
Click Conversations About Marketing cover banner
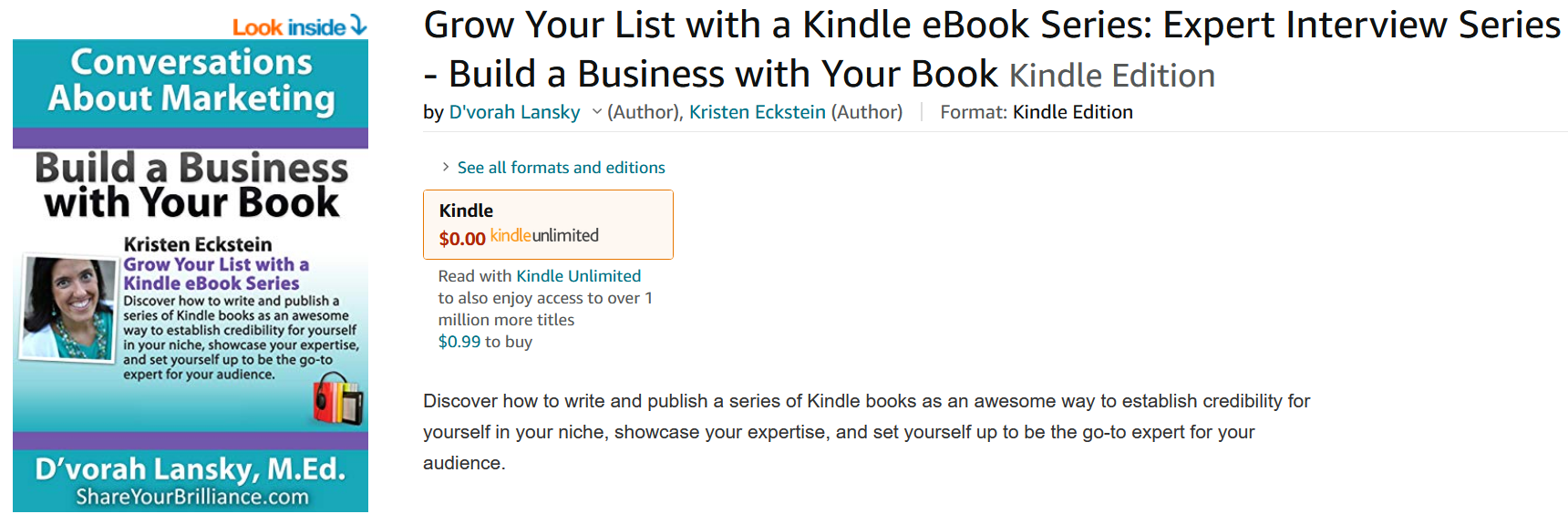pyautogui.click(x=191, y=80)
